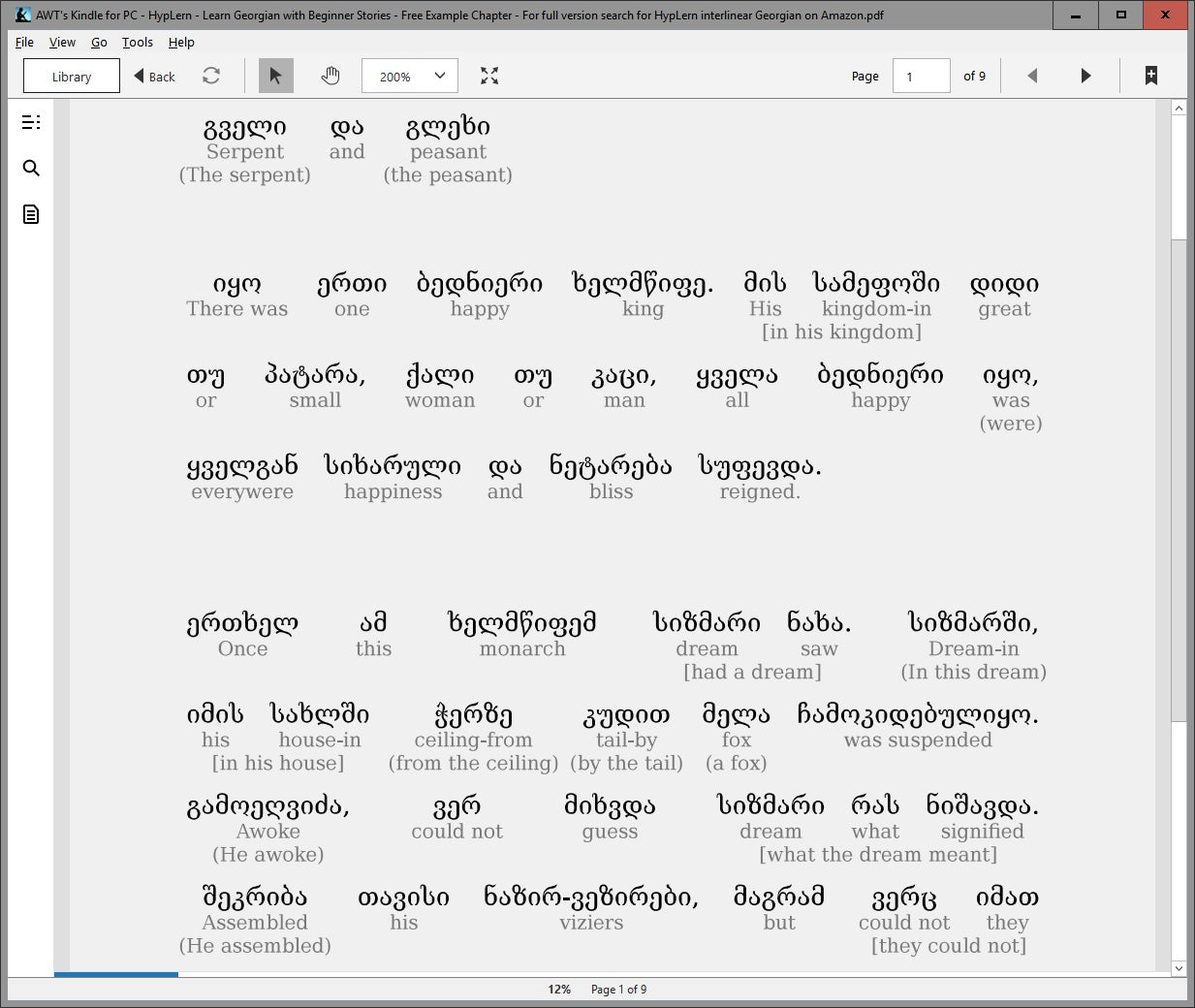The image size is (1195, 1008).
Task: Open the View menu
Action: pos(62,42)
